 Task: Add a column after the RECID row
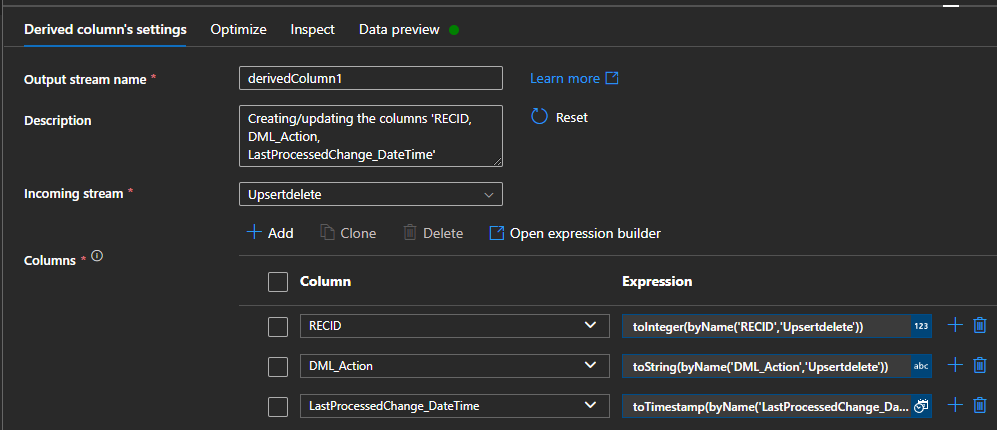point(956,326)
